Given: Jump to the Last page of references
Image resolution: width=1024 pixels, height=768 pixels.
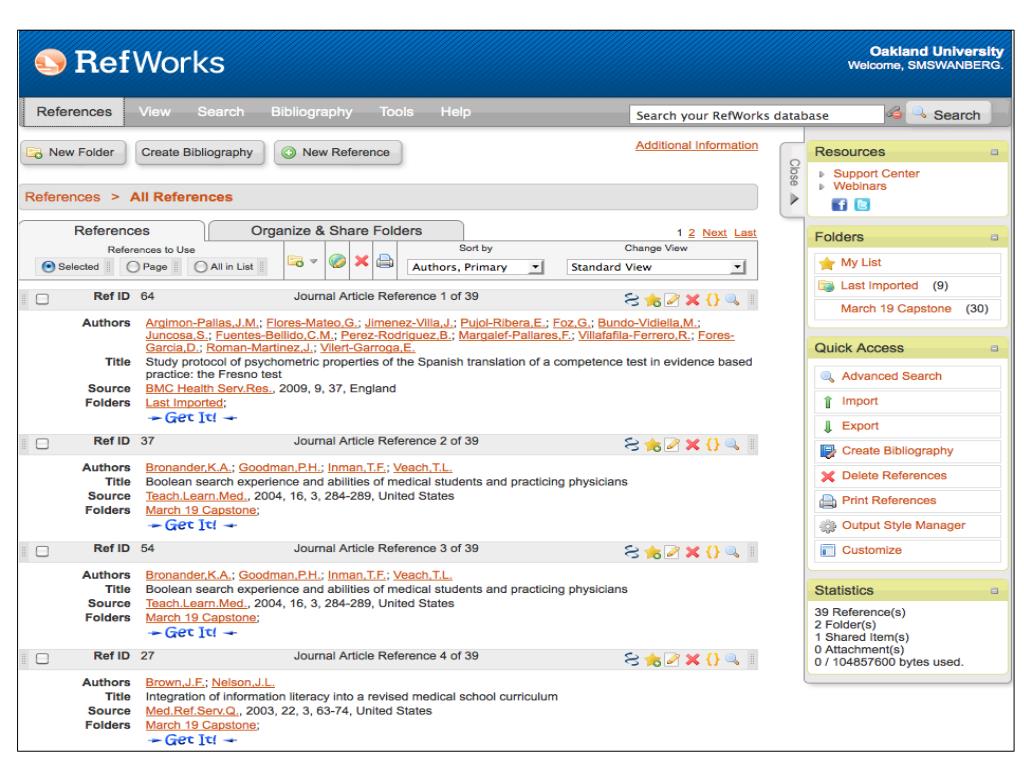Looking at the screenshot, I should coord(745,232).
